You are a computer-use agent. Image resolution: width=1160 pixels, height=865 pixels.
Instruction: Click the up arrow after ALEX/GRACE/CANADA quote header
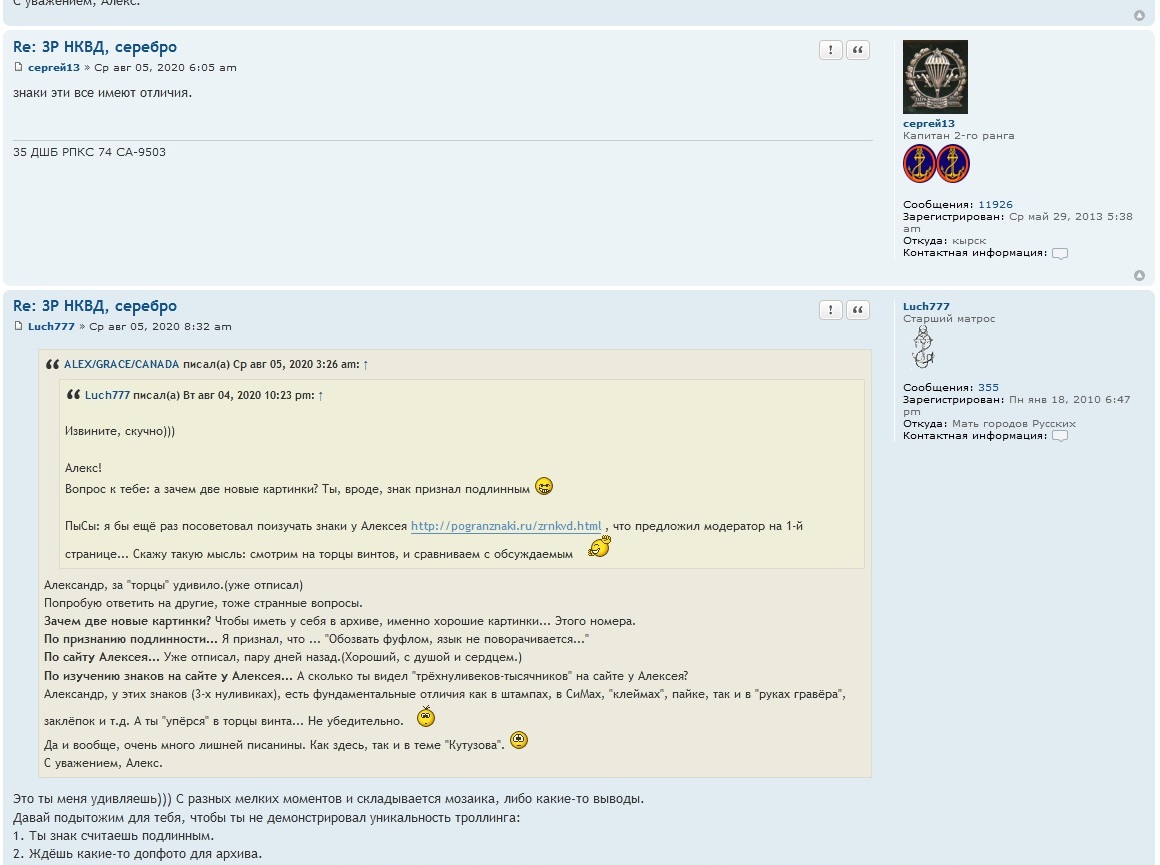tap(365, 365)
